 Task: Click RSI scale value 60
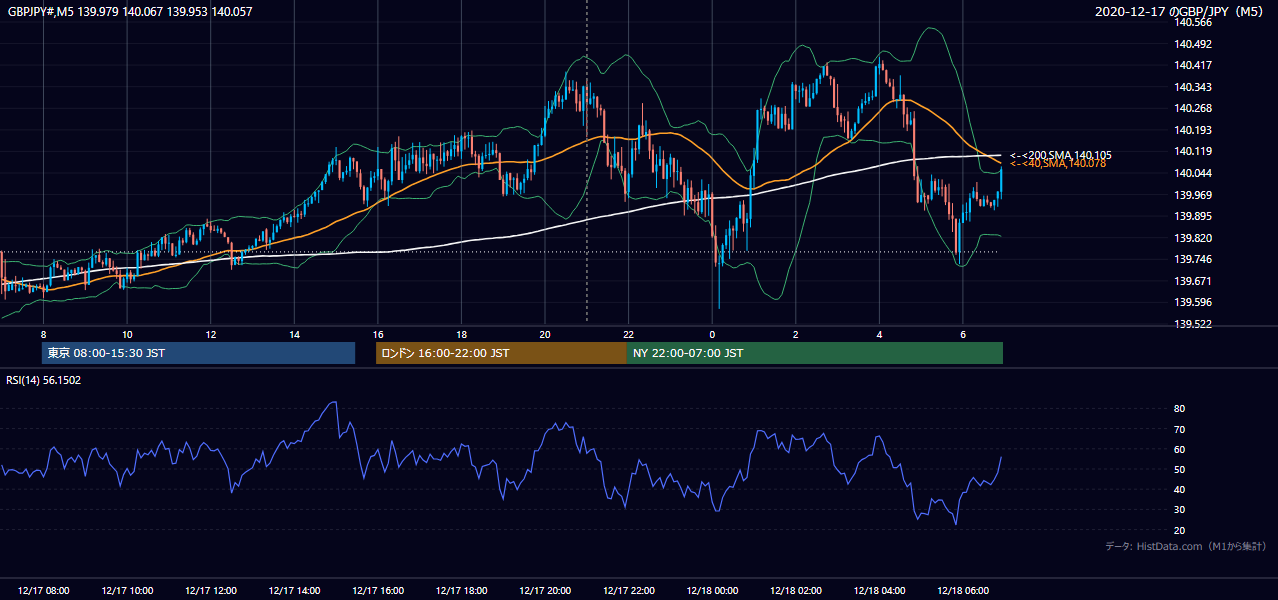[1180, 449]
